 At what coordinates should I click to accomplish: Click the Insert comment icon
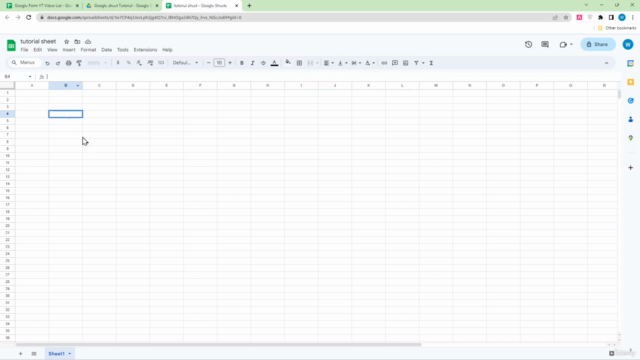(395, 63)
